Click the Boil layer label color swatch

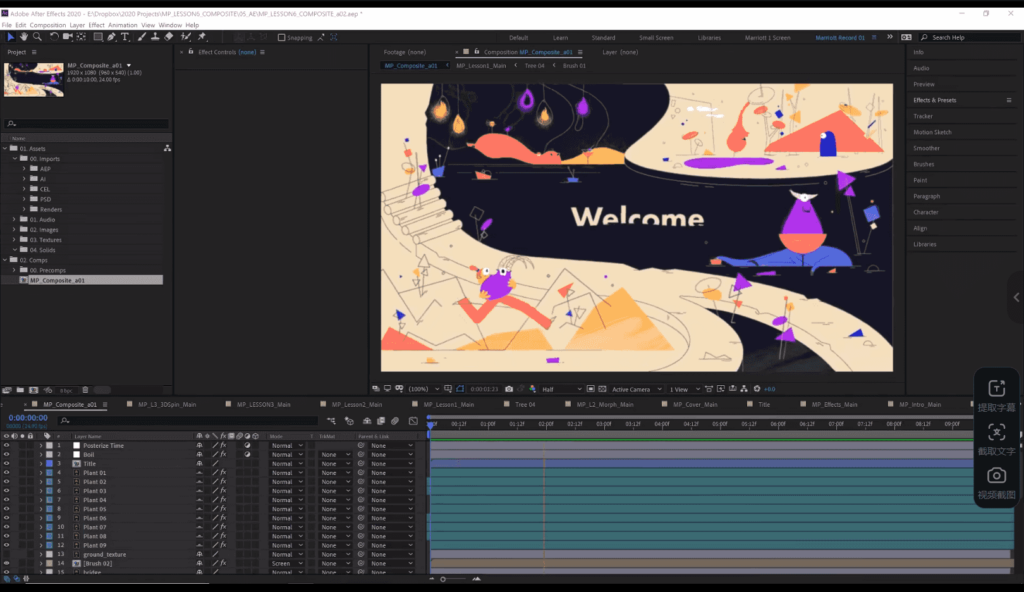49,455
